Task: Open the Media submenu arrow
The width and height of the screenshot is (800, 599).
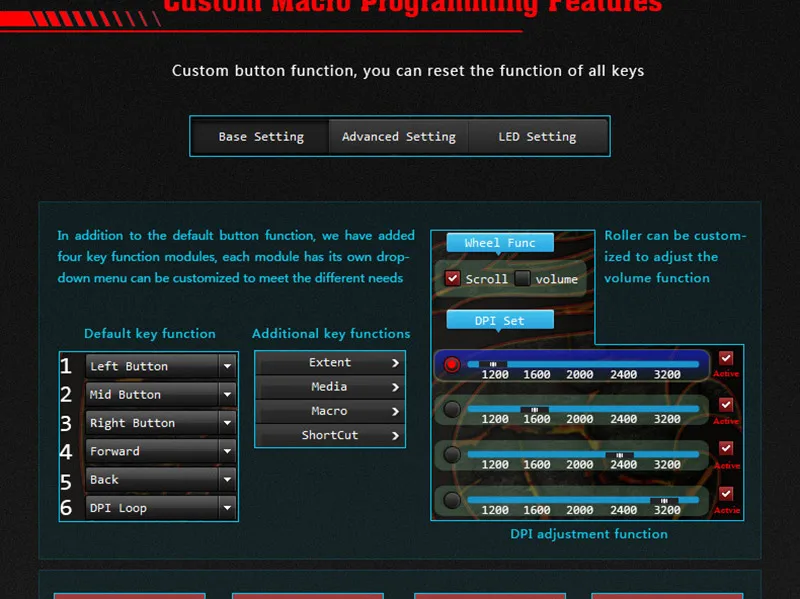Action: (x=395, y=387)
